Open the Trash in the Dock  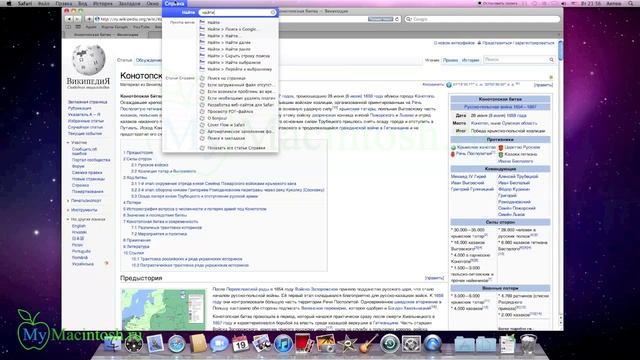pos(529,344)
